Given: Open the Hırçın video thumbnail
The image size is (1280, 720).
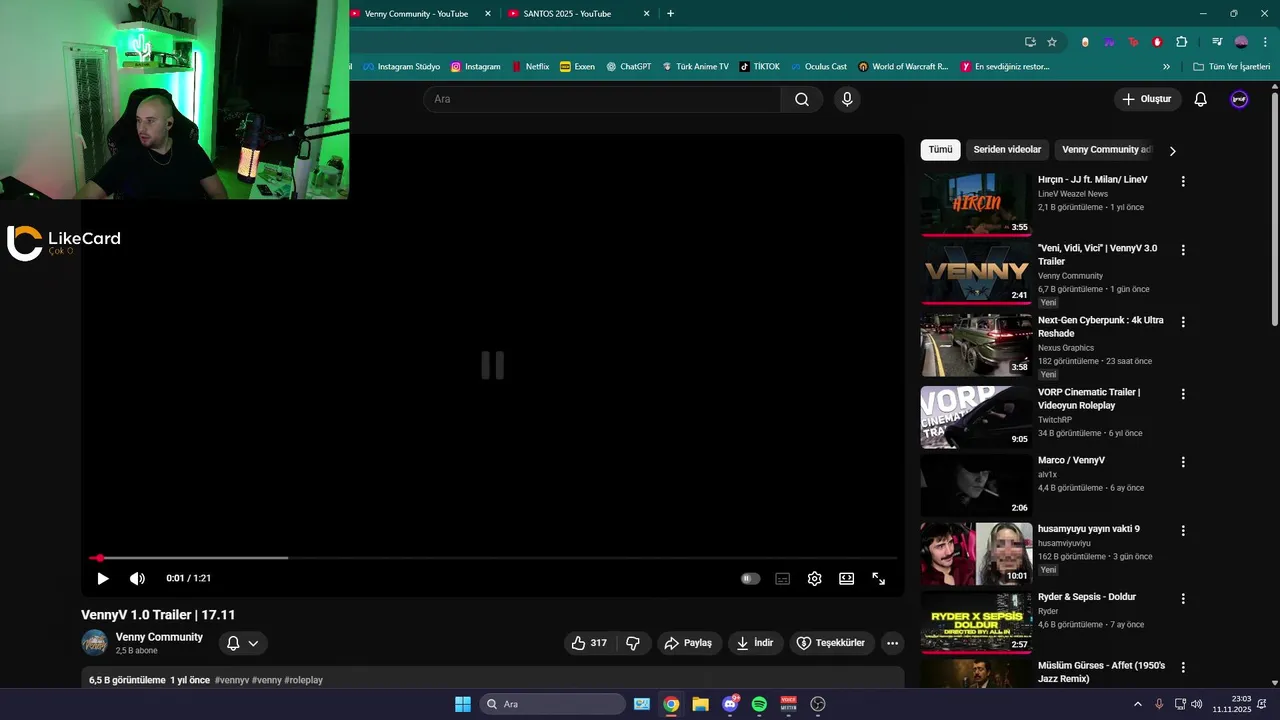Looking at the screenshot, I should 976,204.
